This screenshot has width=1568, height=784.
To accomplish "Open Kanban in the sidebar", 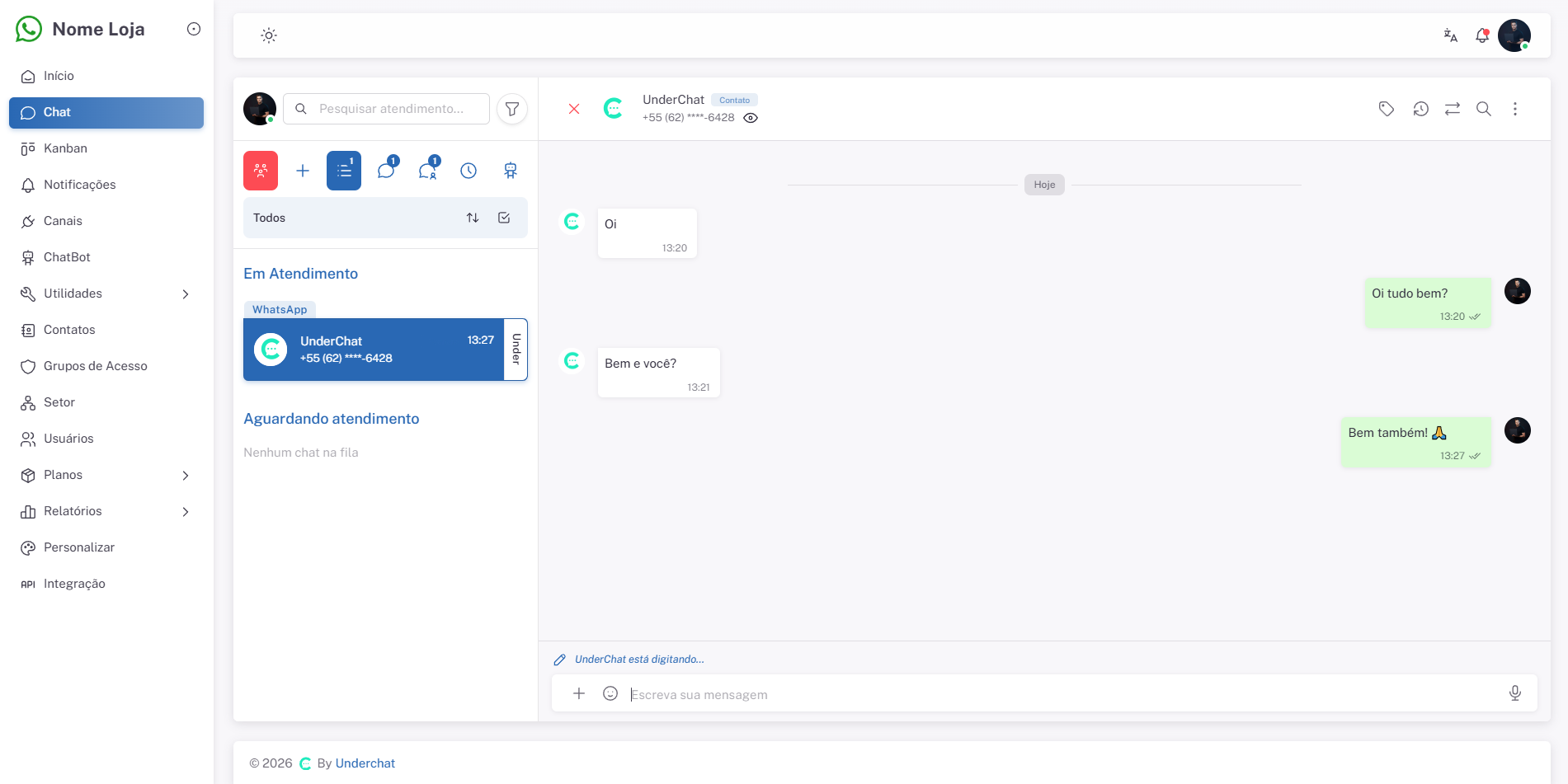I will tap(106, 148).
